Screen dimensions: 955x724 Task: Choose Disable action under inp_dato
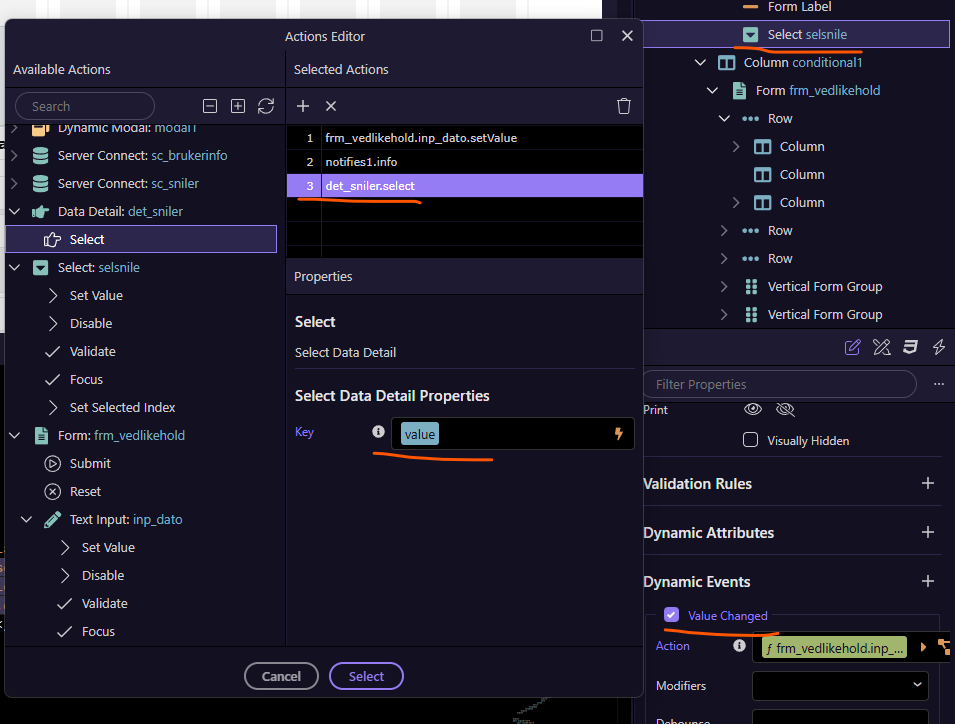click(x=102, y=575)
